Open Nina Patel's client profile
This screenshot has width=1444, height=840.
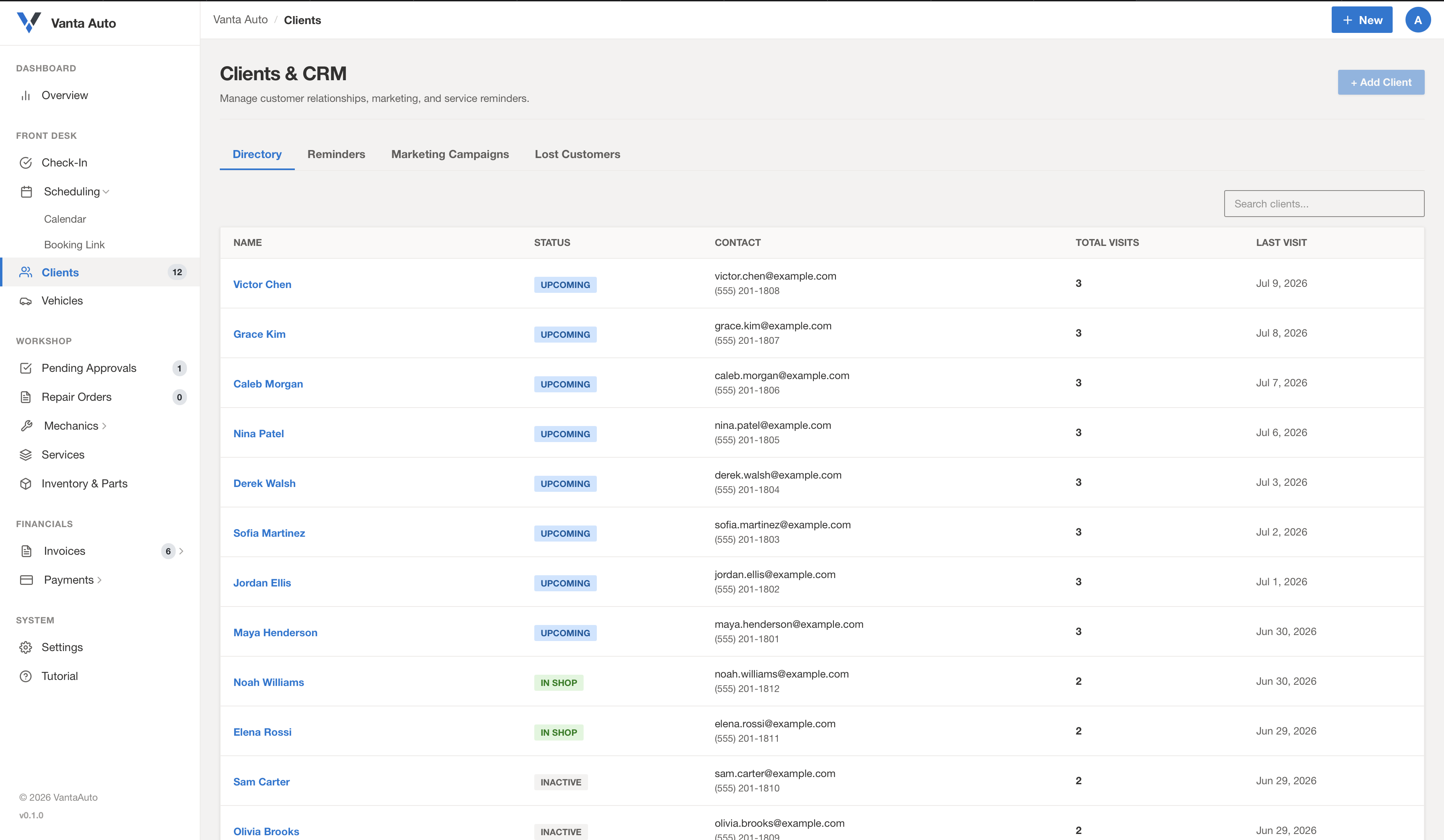click(258, 434)
